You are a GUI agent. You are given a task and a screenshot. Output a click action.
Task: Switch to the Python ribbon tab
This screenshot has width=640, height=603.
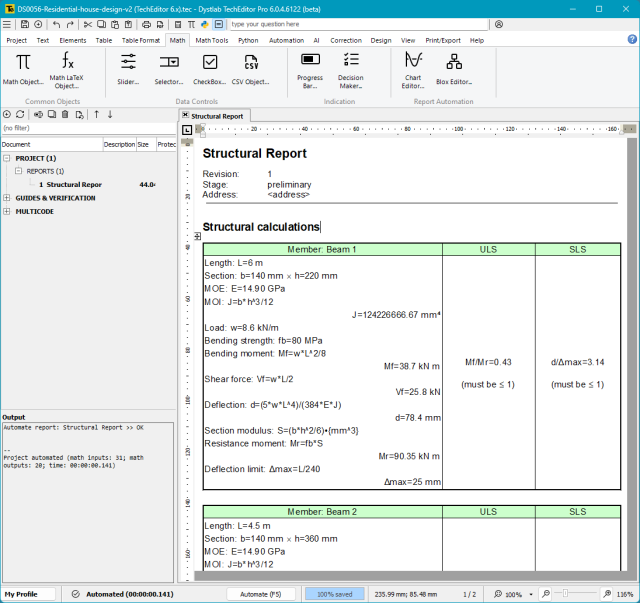click(248, 40)
